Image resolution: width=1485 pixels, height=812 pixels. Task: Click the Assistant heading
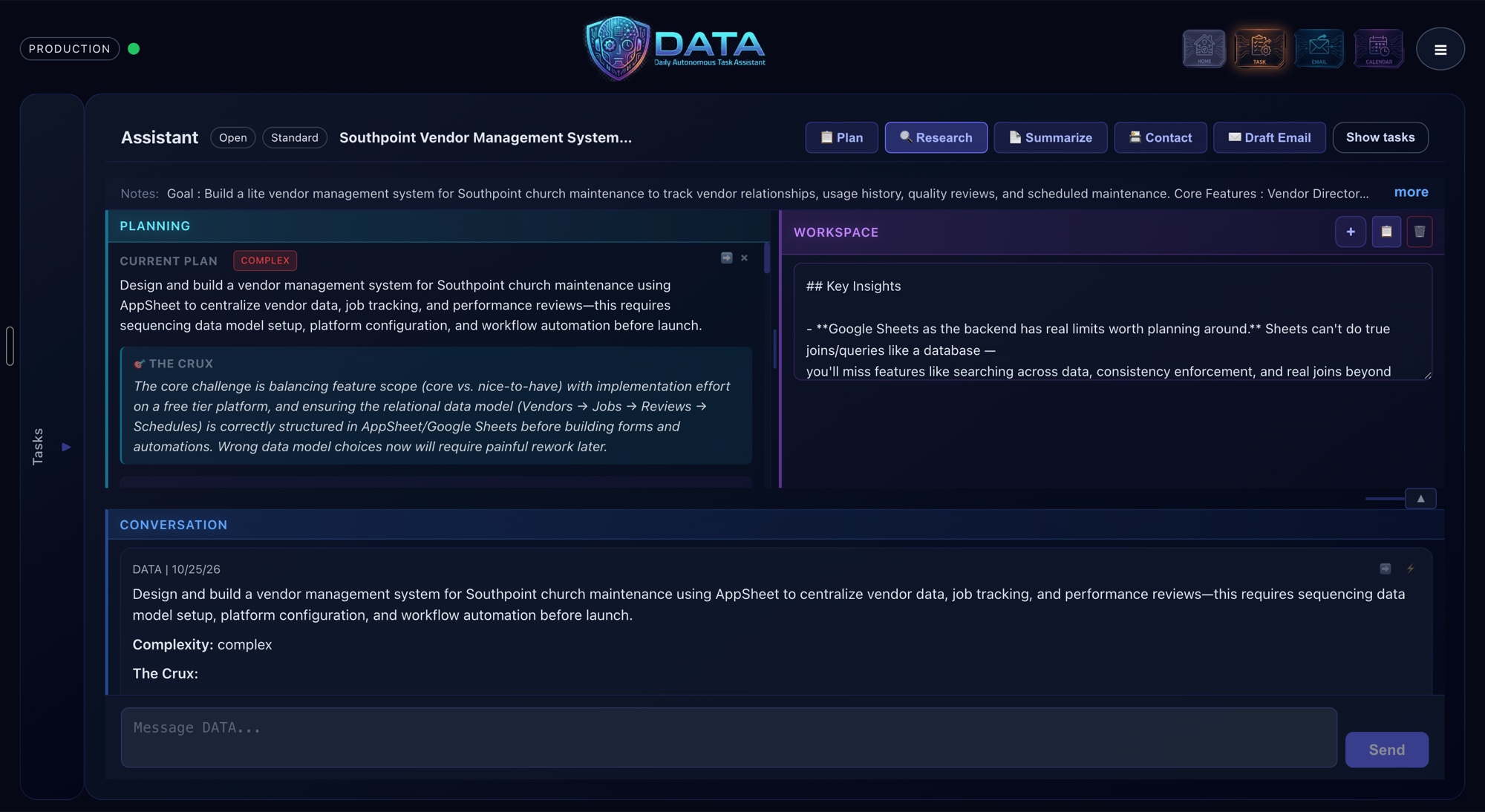pos(160,138)
